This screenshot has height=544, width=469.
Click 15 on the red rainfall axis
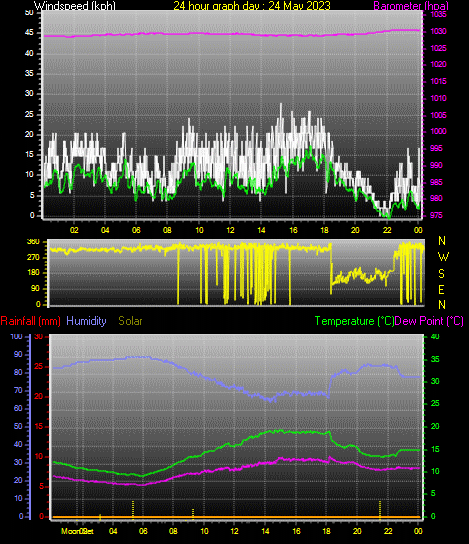point(39,426)
